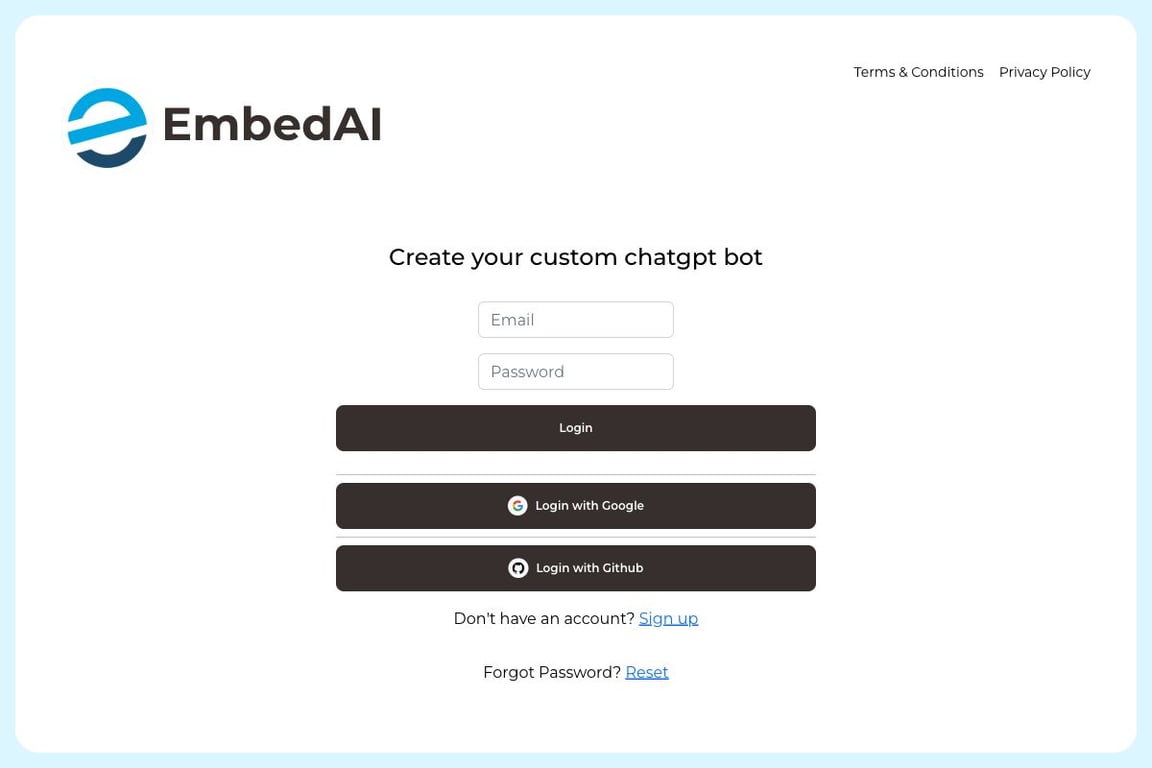Image resolution: width=1152 pixels, height=768 pixels.
Task: Click the EmbedAI wordmark text
Action: point(272,123)
